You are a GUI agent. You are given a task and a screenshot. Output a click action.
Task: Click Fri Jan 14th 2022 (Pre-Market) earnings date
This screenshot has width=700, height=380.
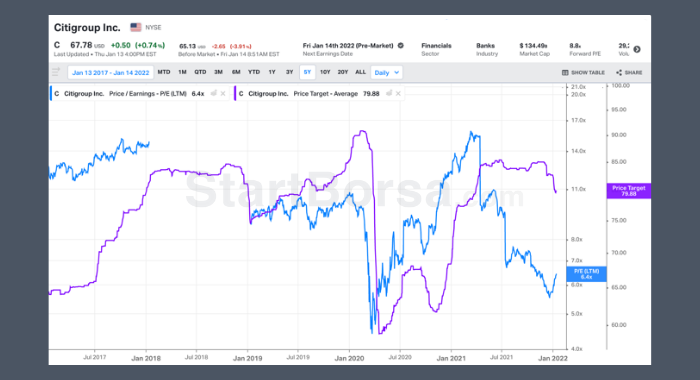[x=348, y=46]
